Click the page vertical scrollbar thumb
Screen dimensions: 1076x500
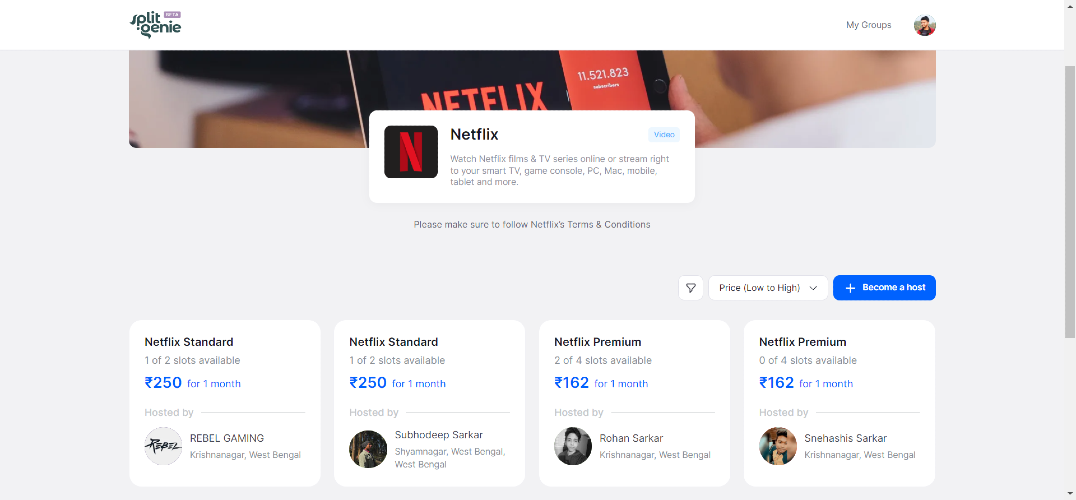point(1070,202)
